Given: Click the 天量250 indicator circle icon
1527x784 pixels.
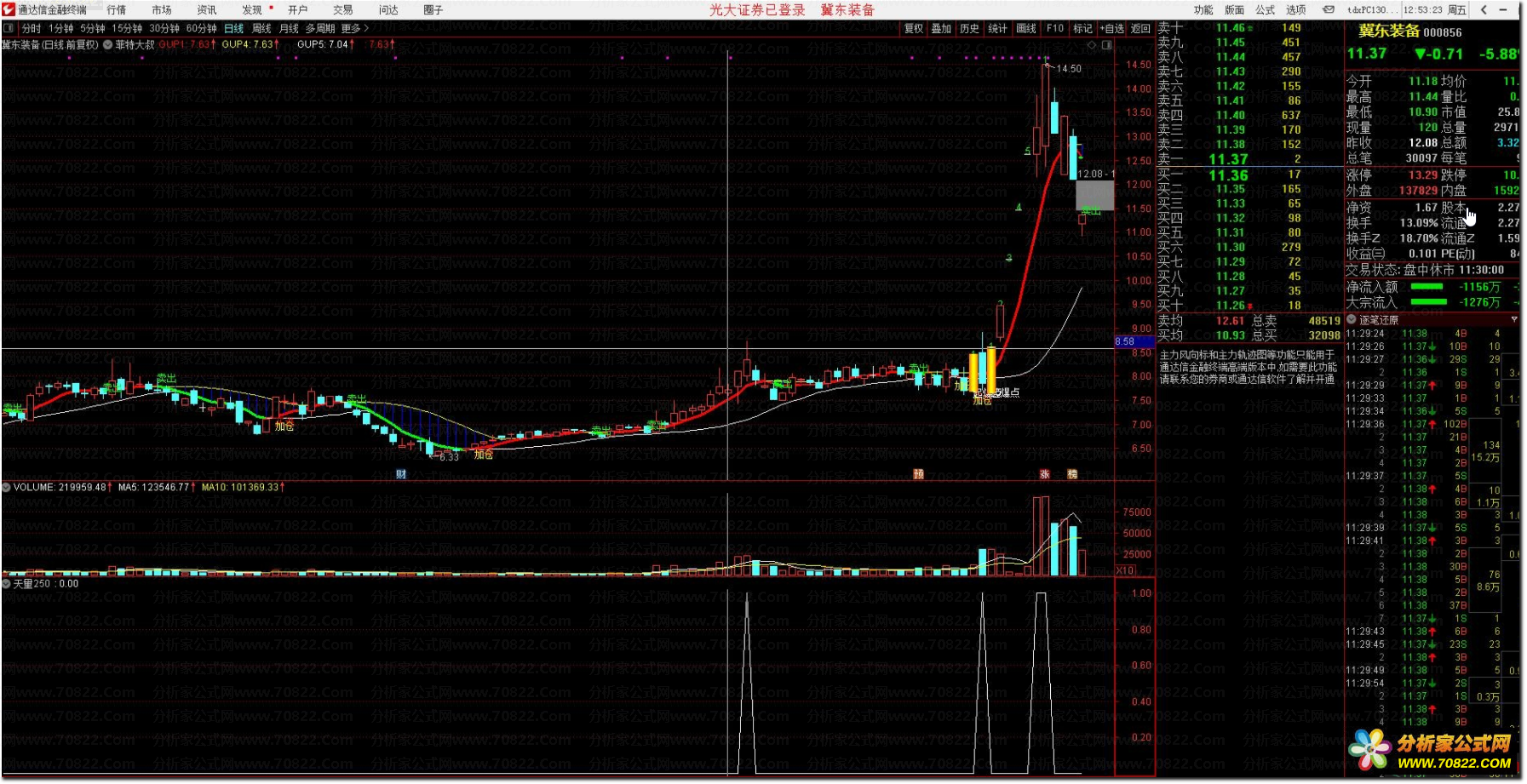Looking at the screenshot, I should (7, 584).
